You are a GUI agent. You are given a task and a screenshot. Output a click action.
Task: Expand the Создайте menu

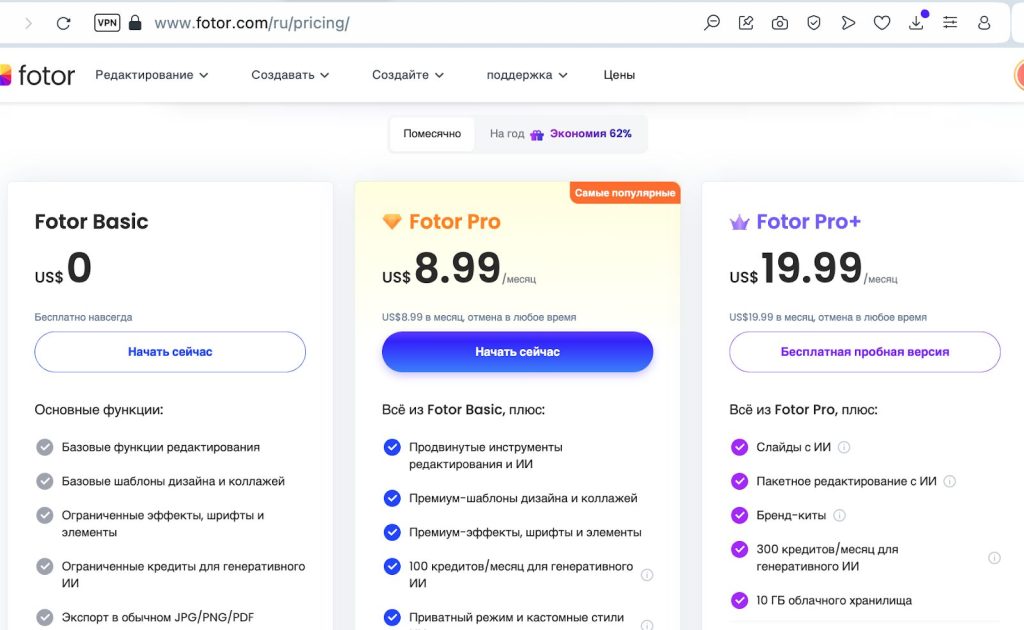(408, 75)
